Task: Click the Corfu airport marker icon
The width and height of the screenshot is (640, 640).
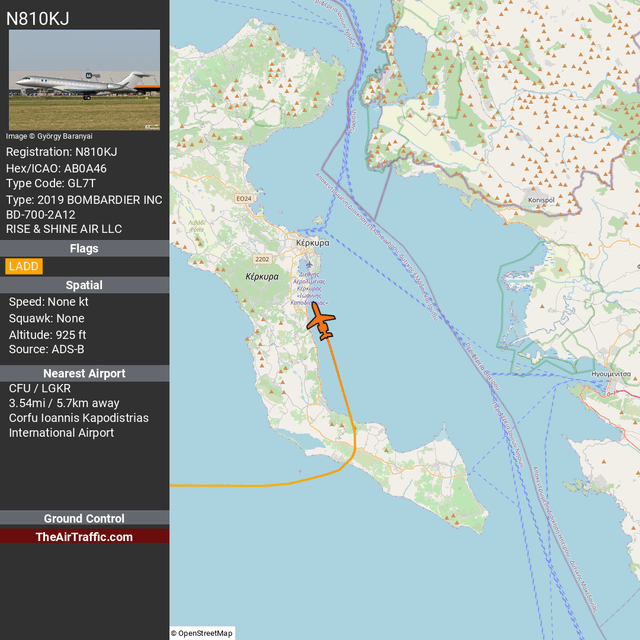Action: click(x=307, y=264)
